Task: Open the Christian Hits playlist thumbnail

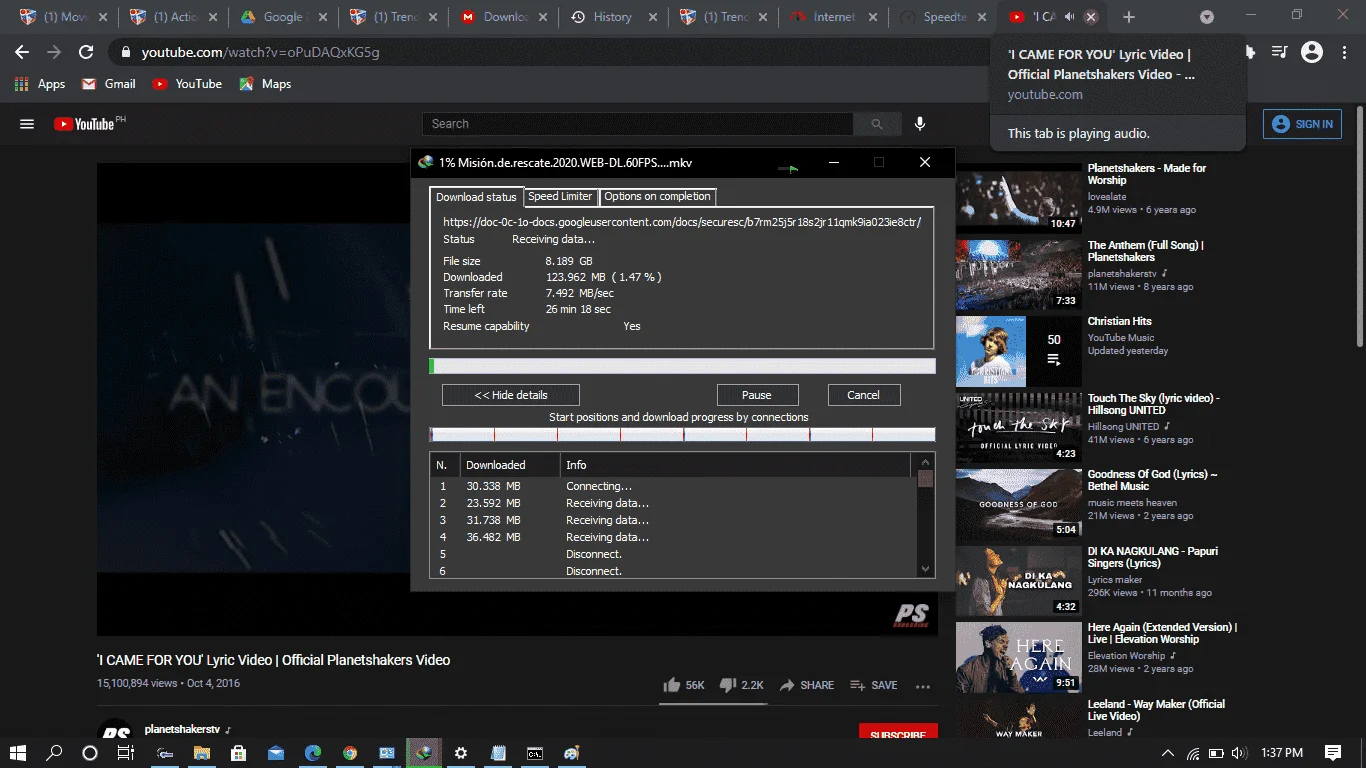Action: [1019, 352]
